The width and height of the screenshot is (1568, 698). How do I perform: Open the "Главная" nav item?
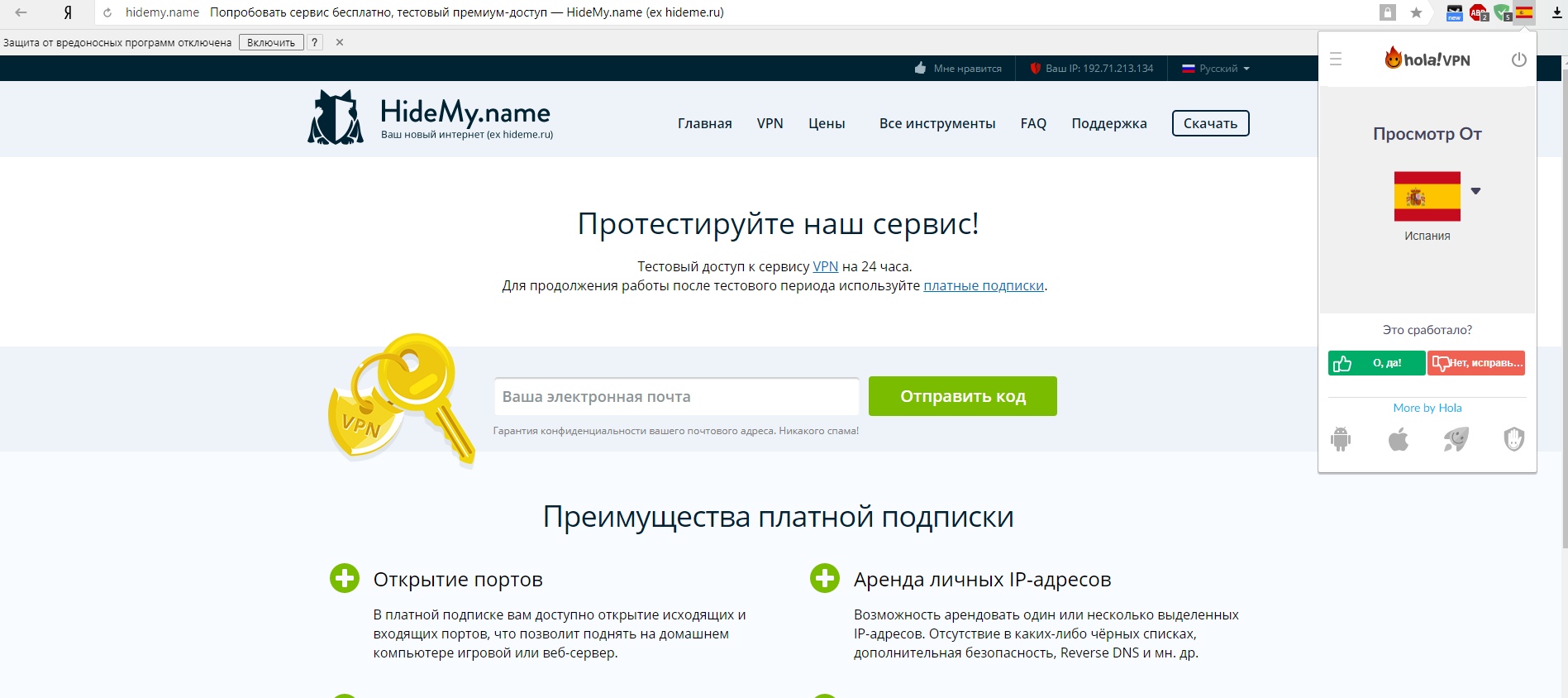705,123
